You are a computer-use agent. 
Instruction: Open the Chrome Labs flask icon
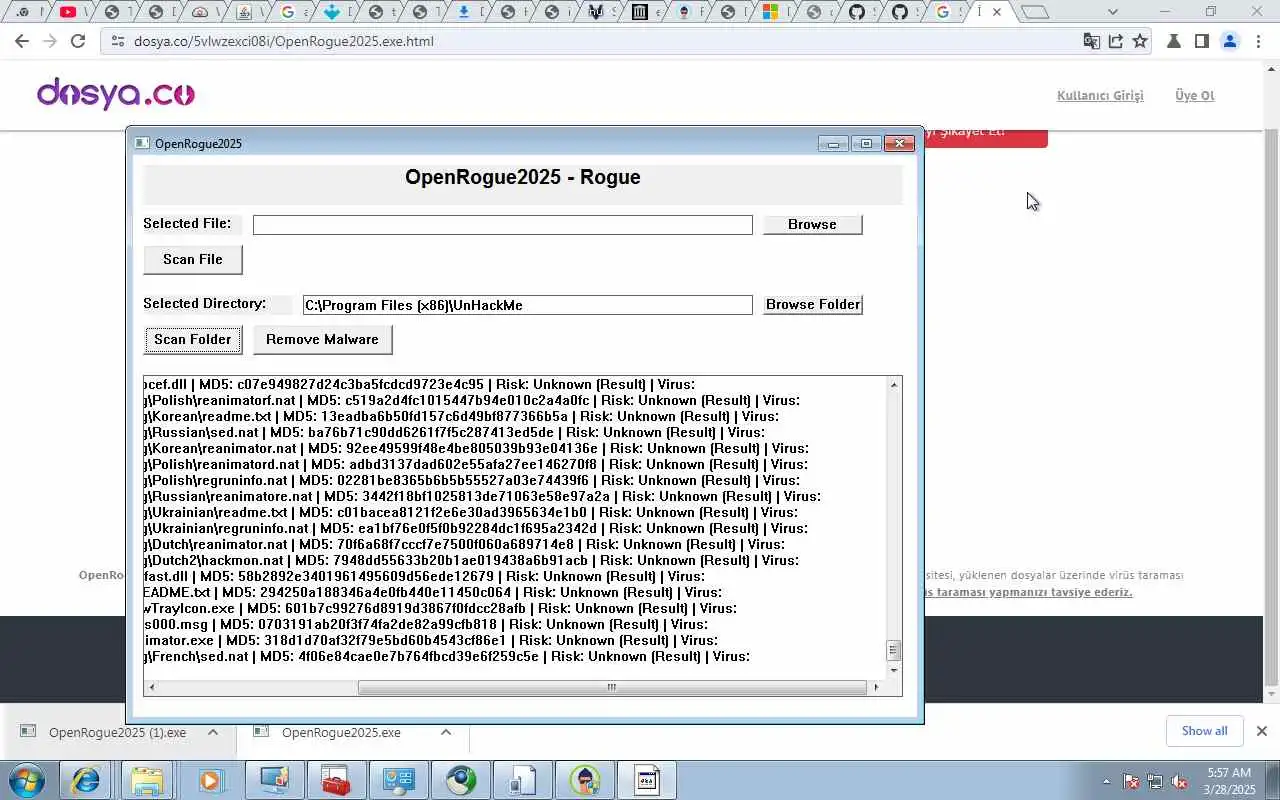[1174, 41]
